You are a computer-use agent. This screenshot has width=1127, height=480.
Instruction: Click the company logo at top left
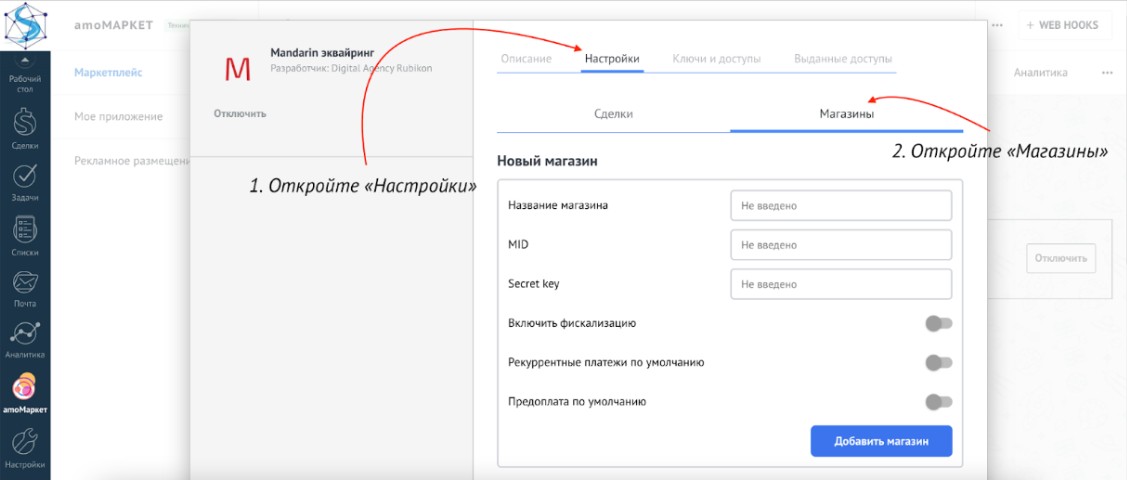click(25, 24)
